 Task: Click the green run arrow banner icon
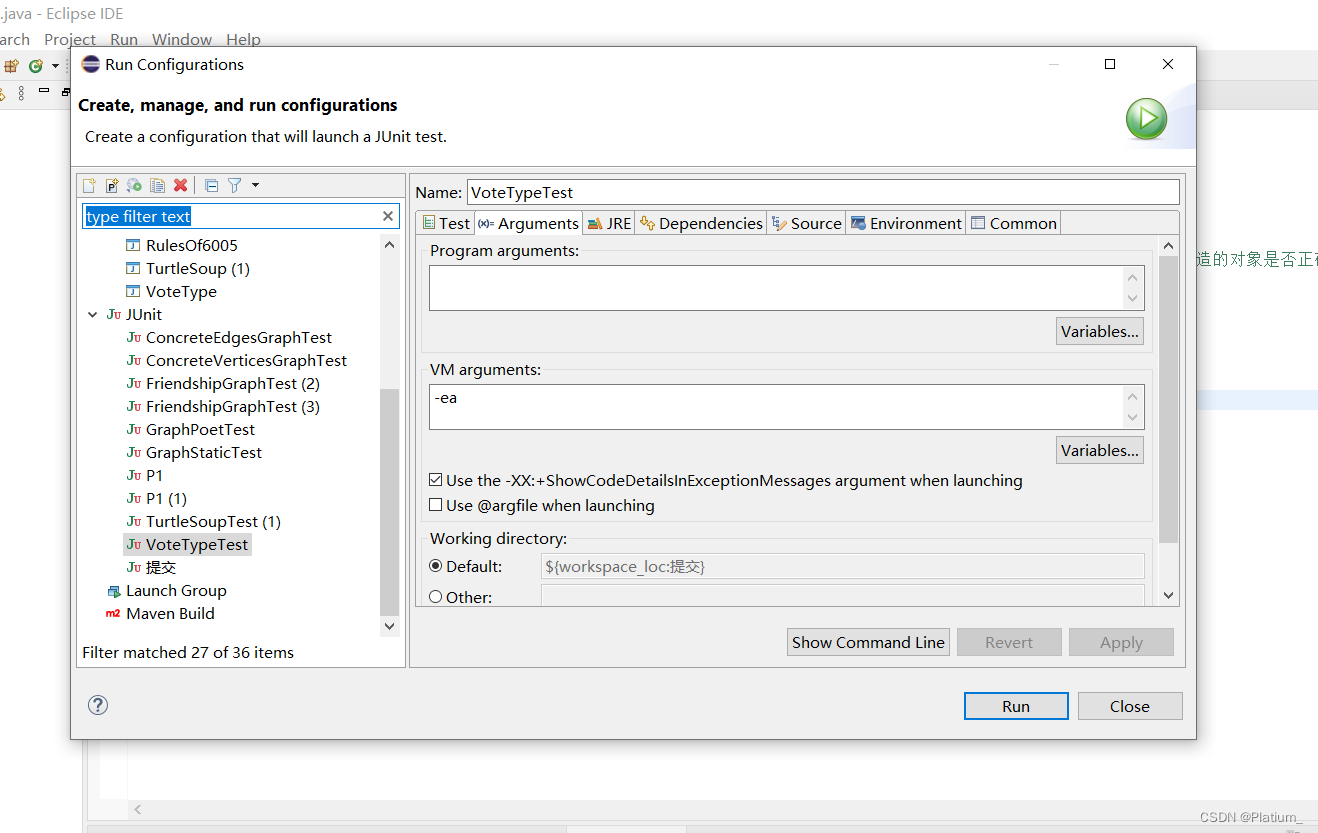[1146, 118]
